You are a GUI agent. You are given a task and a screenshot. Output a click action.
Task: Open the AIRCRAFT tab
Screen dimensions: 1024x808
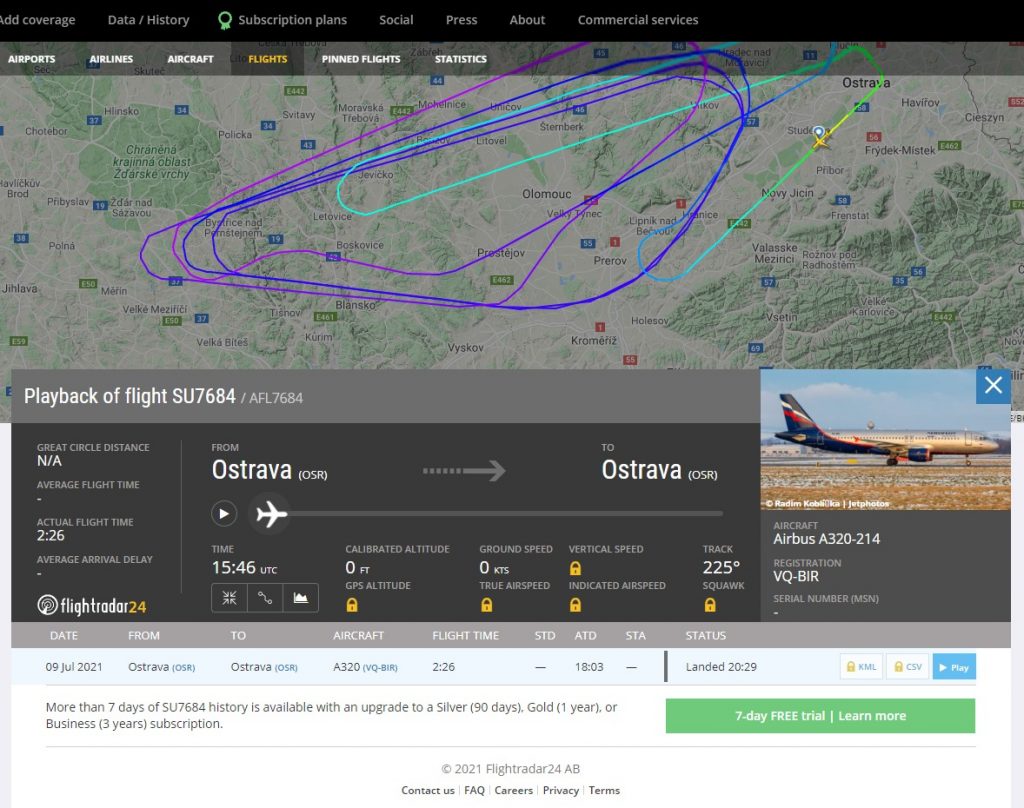[190, 59]
